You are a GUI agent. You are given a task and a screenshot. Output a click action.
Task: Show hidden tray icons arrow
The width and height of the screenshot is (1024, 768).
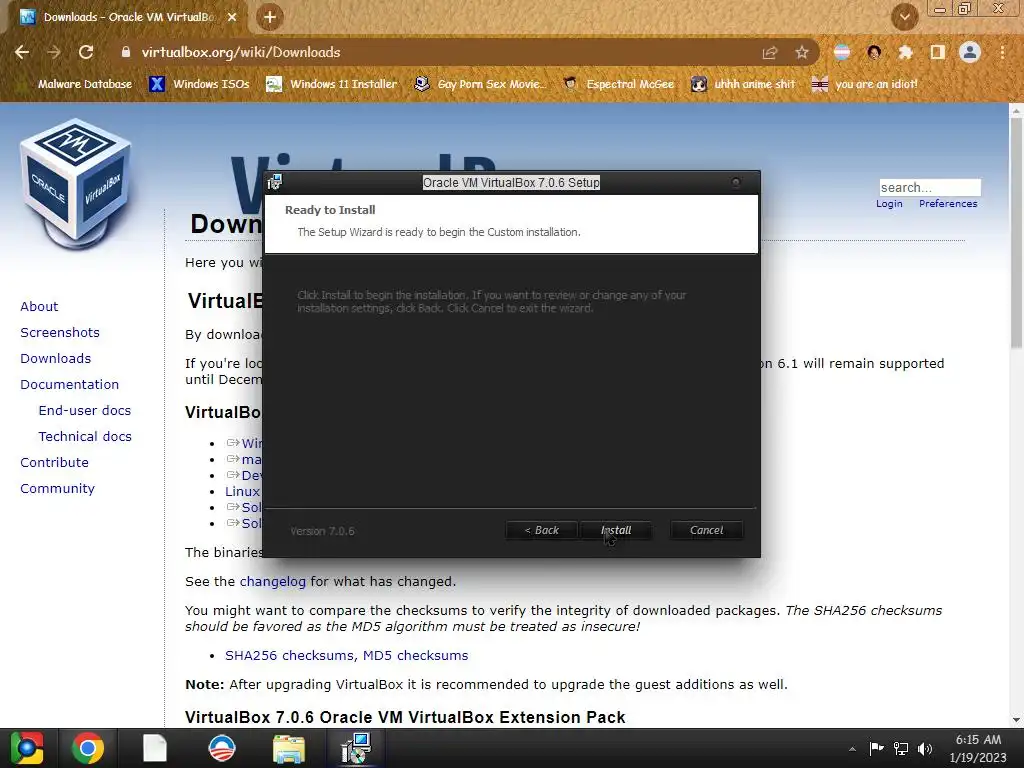click(x=852, y=749)
